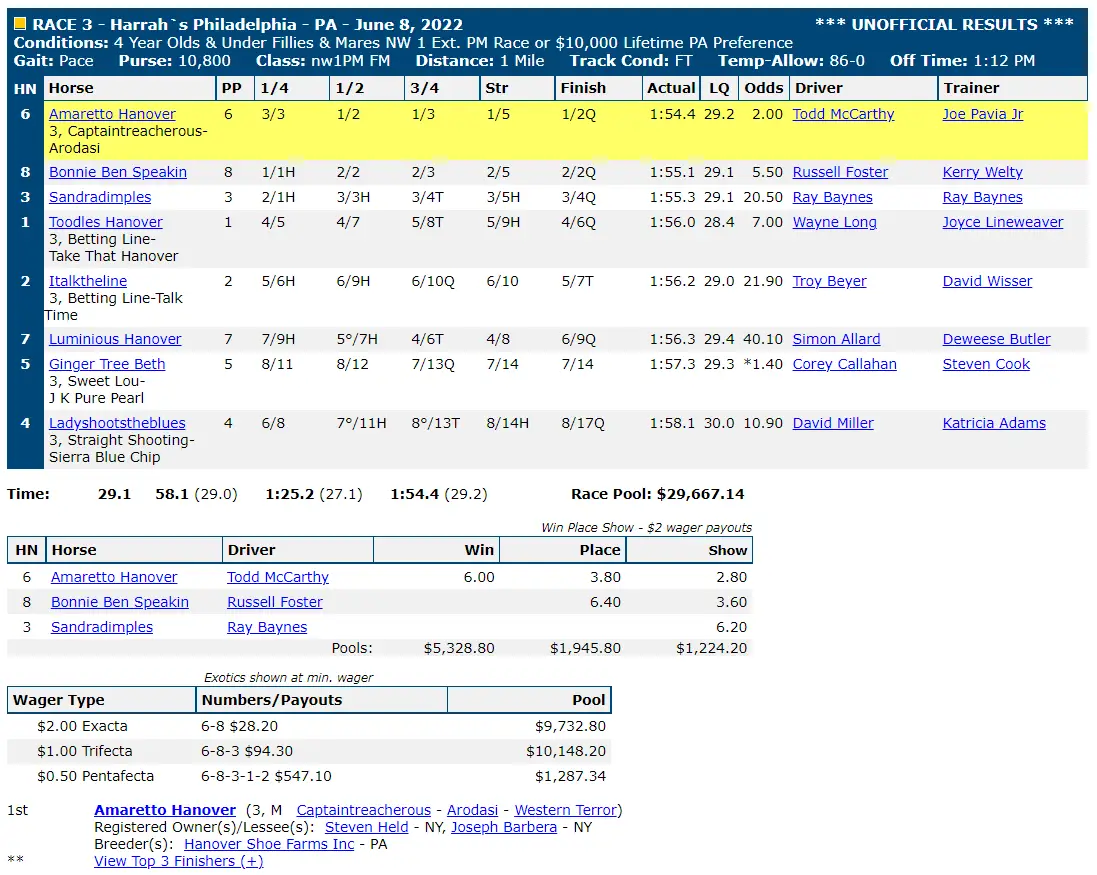Open driver Russell Foster in results table
This screenshot has height=875, width=1097.
tap(840, 172)
